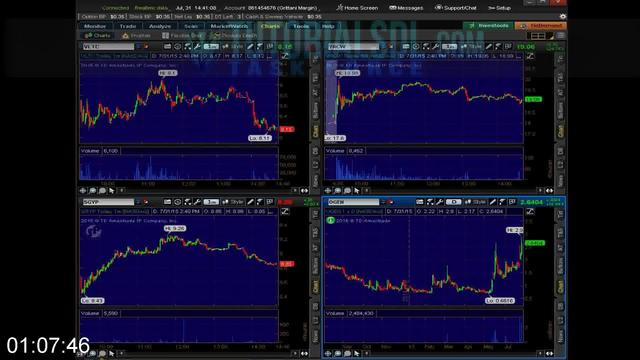Open the Style menu in SGYP chart

233,202
